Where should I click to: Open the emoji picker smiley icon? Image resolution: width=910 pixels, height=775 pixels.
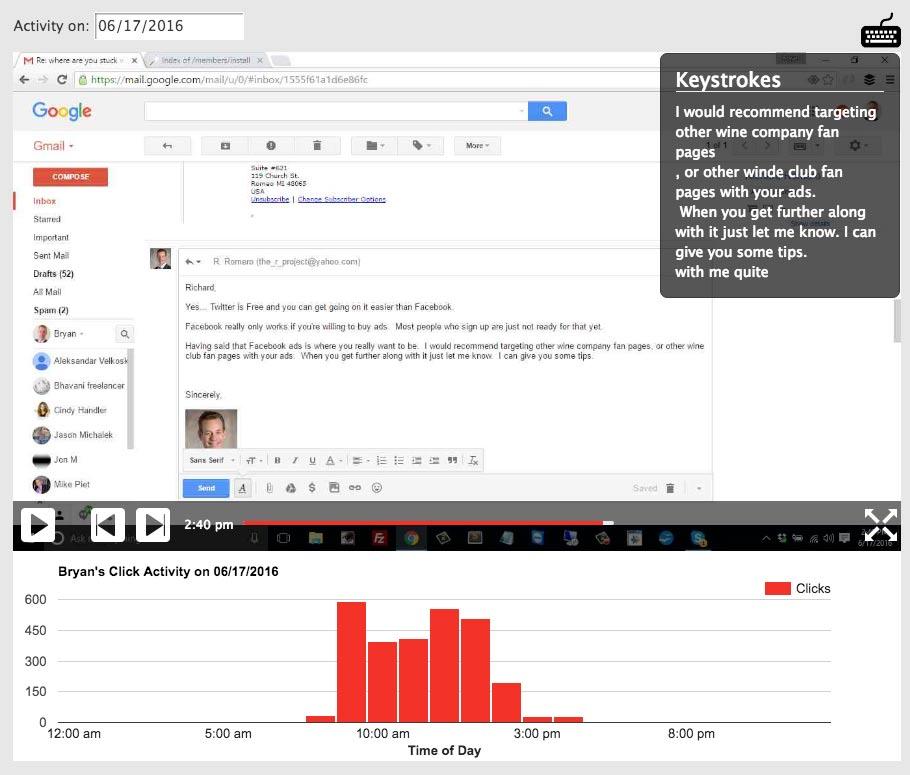click(377, 488)
